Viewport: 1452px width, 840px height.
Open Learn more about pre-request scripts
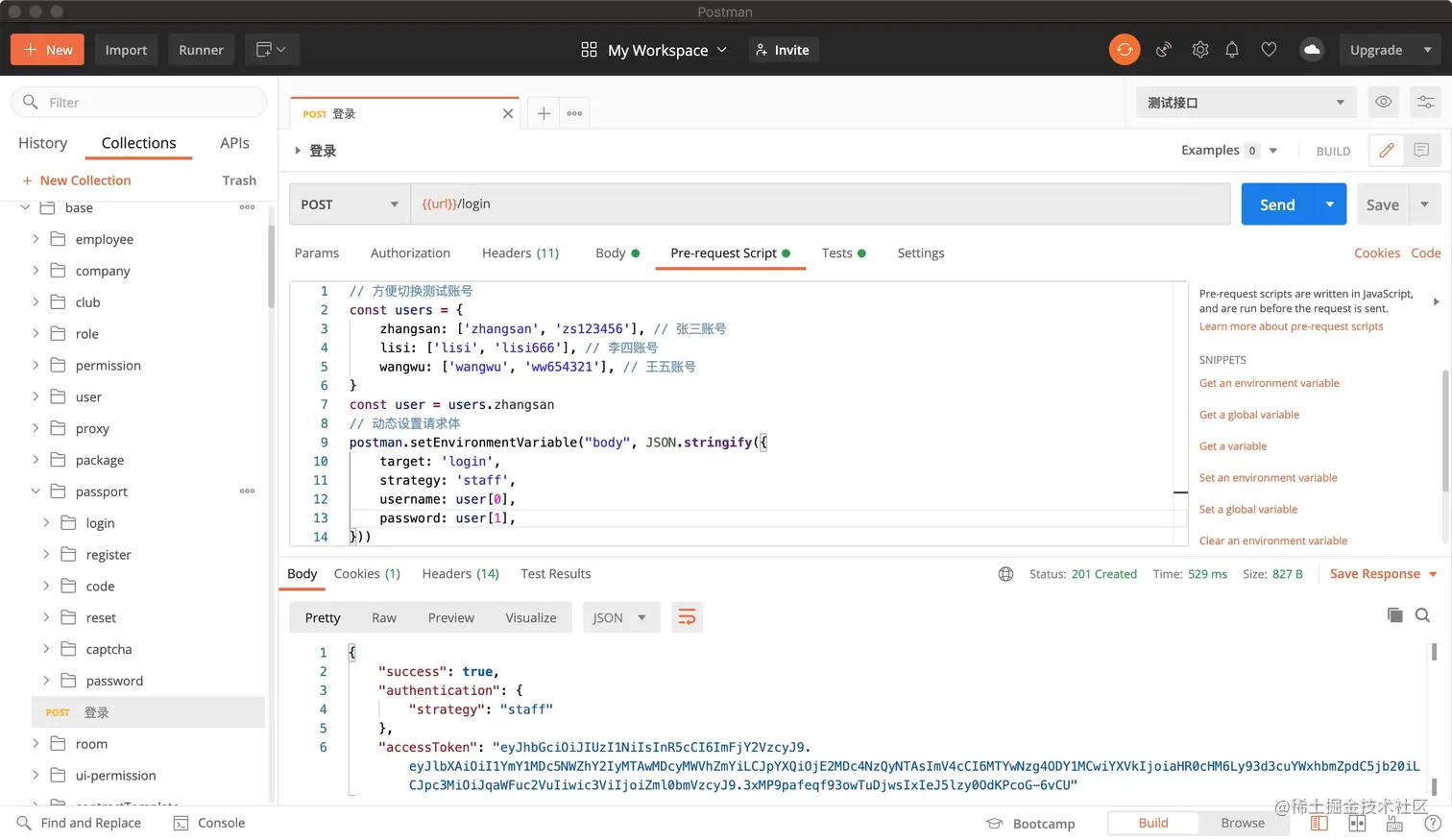[x=1291, y=326]
